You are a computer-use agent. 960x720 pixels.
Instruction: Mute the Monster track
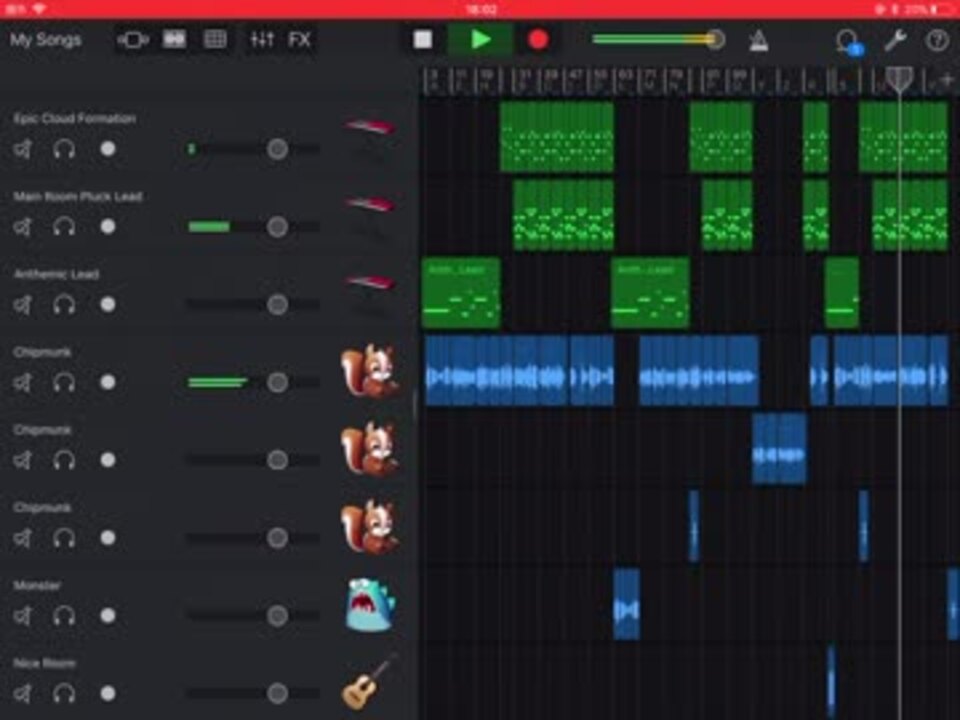tap(23, 616)
